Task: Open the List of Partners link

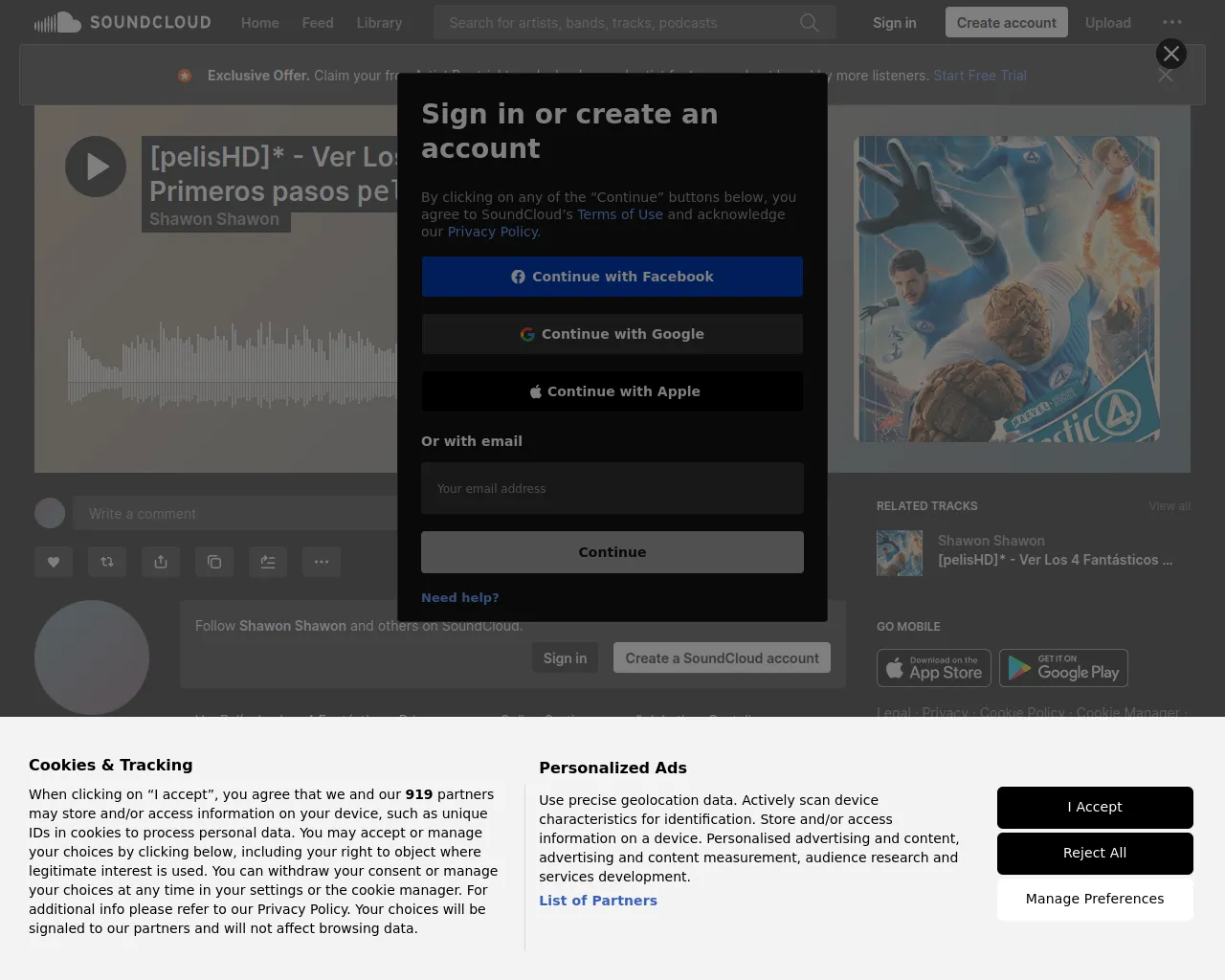Action: click(x=598, y=901)
